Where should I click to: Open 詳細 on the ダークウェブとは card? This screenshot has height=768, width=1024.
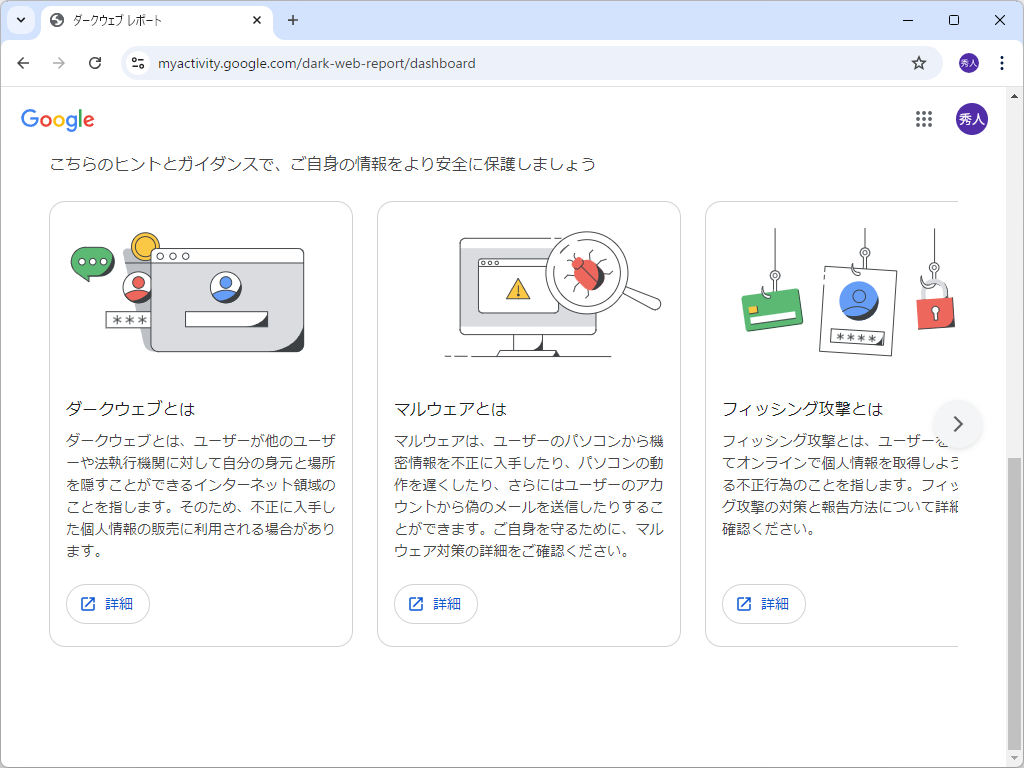(107, 603)
